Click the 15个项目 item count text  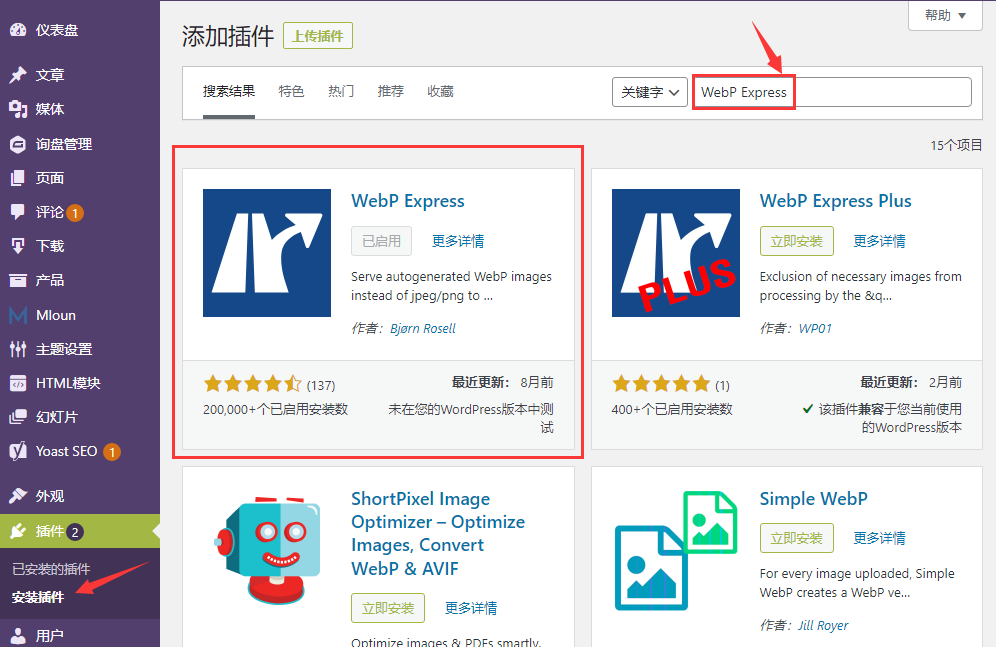pyautogui.click(x=956, y=145)
